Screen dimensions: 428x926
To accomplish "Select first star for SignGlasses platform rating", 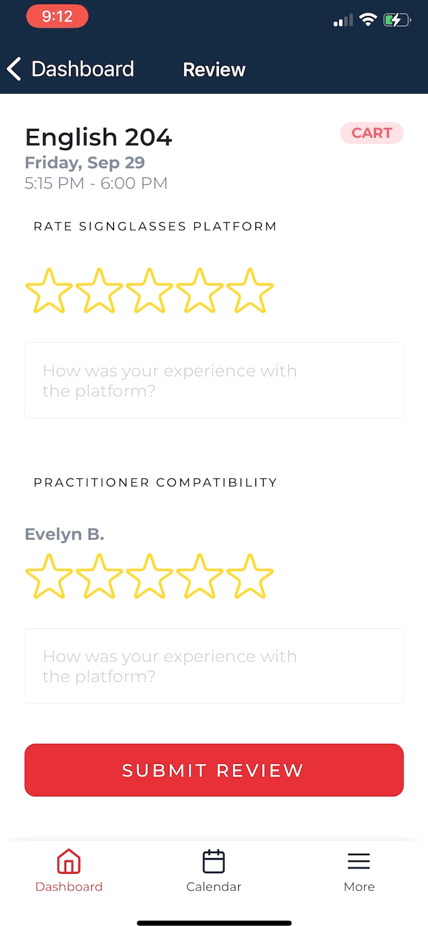I will (x=49, y=290).
